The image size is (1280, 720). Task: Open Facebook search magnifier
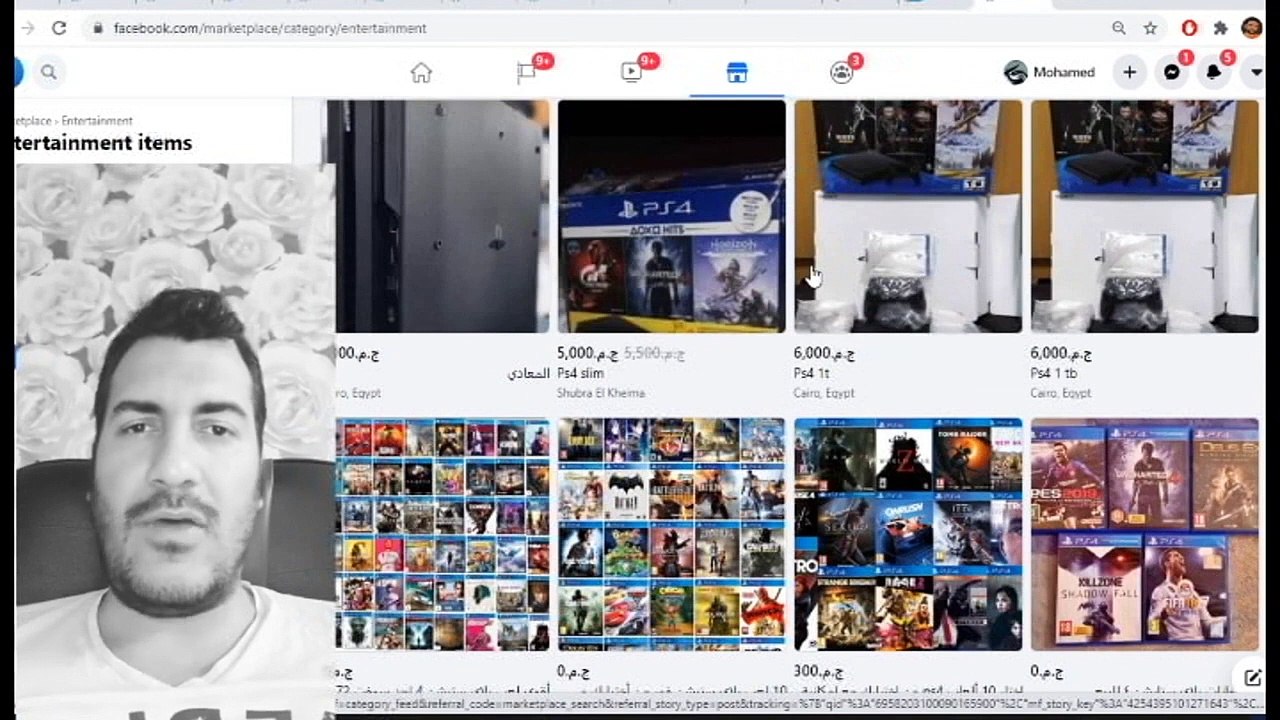coord(49,72)
